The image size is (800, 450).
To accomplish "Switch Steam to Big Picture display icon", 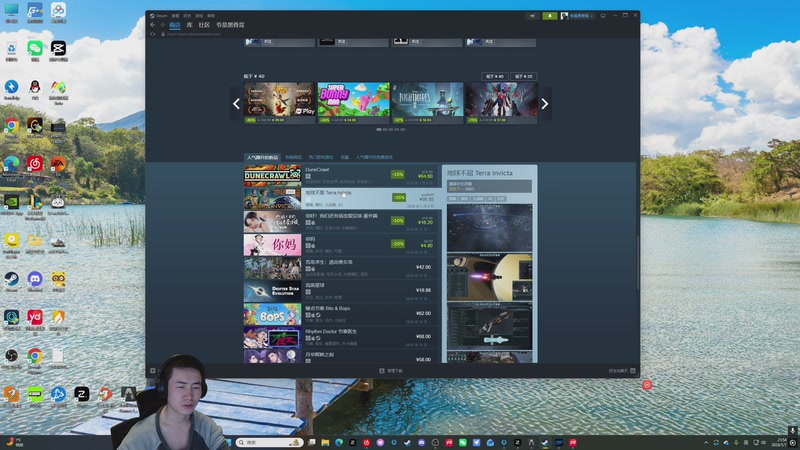I will coord(603,16).
